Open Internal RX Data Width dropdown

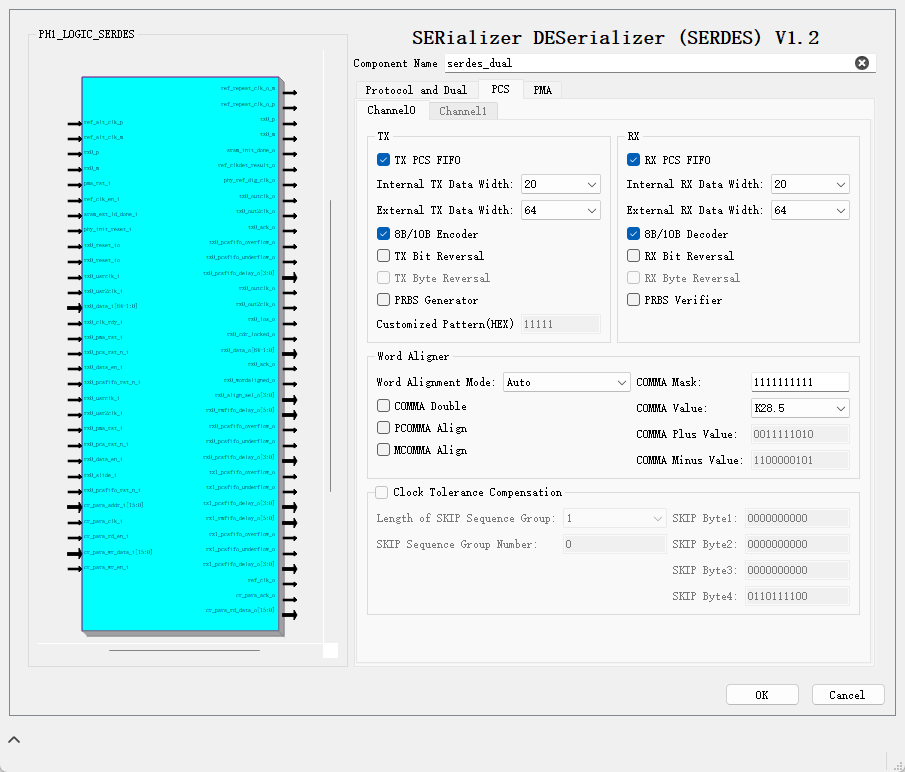pyautogui.click(x=810, y=184)
